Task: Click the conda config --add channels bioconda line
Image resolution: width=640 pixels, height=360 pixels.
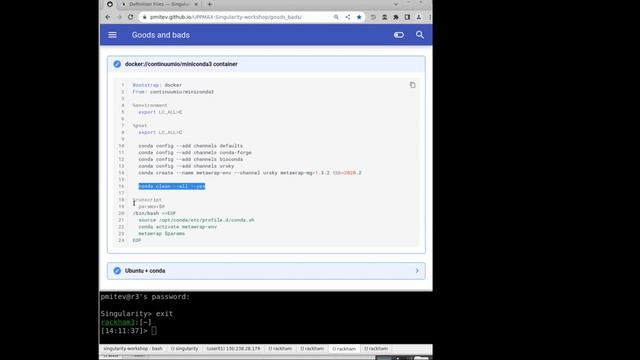Action: coord(191,159)
